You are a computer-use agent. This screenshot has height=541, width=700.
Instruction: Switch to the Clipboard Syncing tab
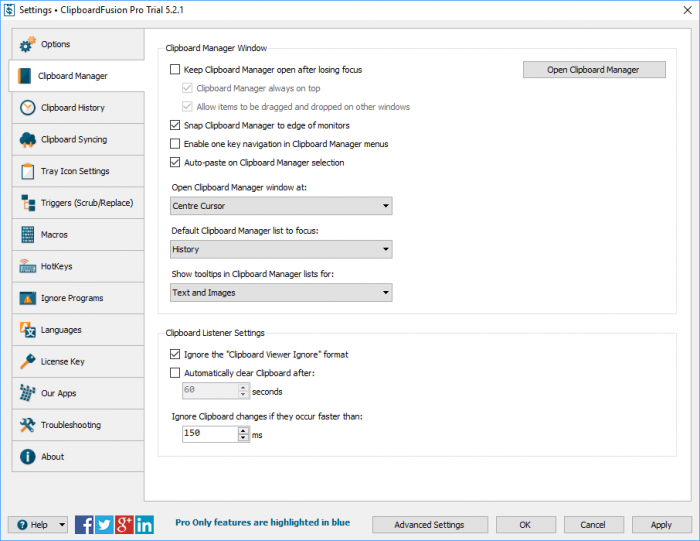tap(78, 139)
